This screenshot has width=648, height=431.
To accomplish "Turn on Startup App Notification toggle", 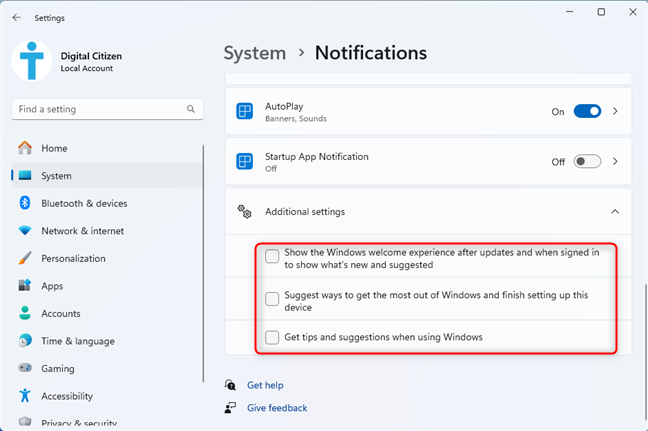I will point(587,161).
